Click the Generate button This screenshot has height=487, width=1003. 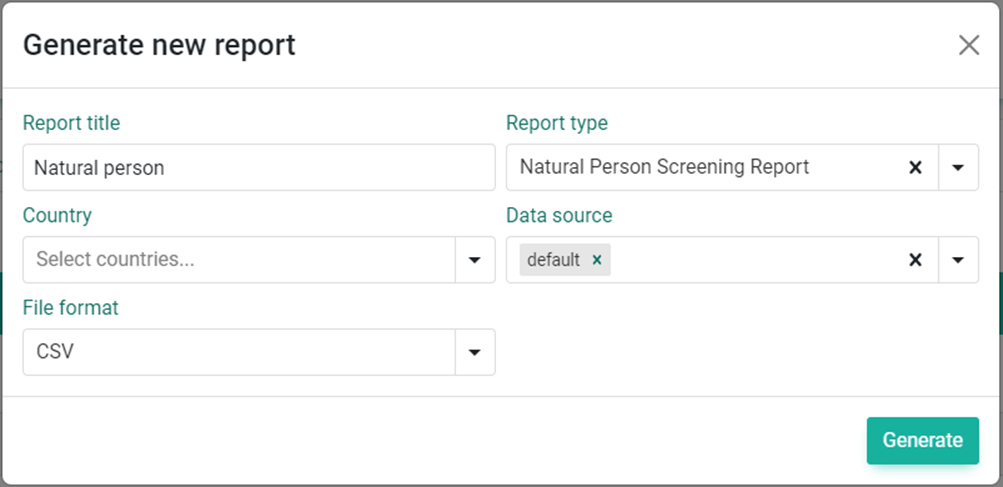pos(922,440)
